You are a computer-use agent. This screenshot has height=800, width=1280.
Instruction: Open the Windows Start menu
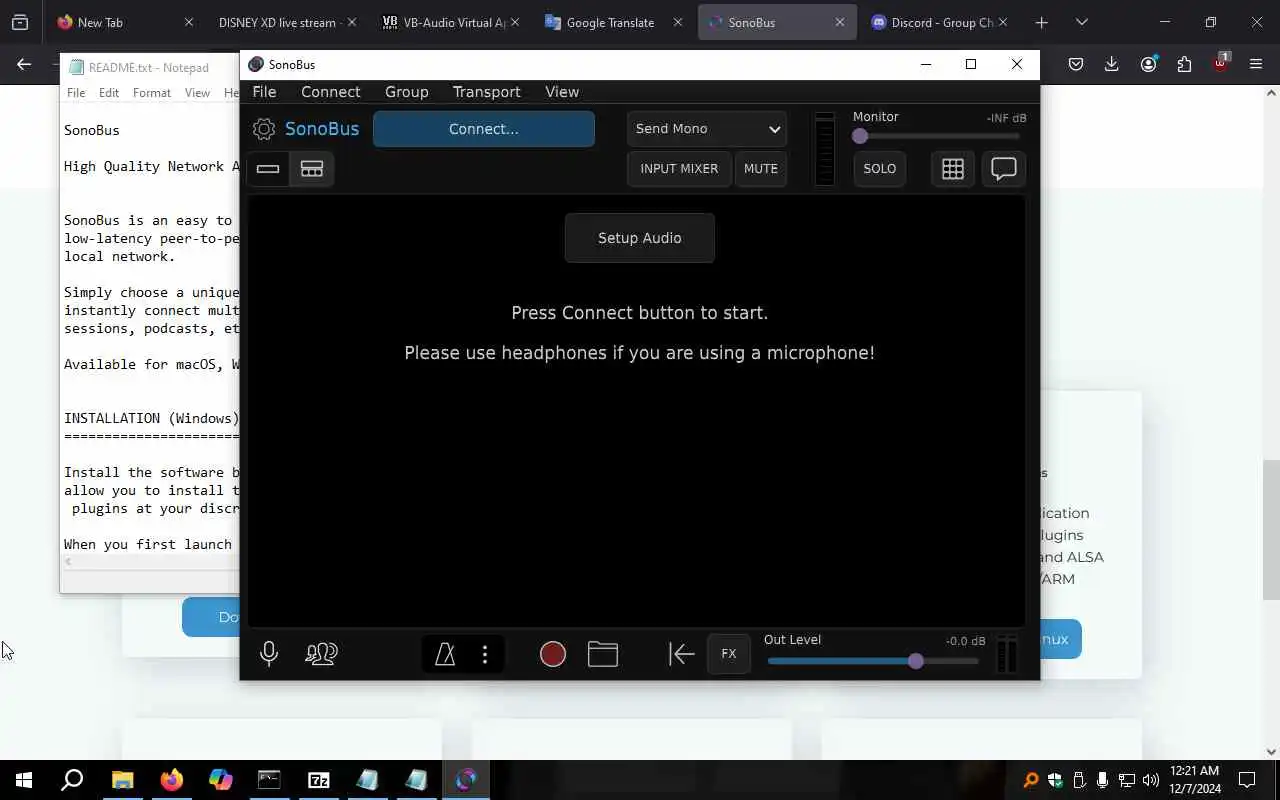[x=24, y=780]
